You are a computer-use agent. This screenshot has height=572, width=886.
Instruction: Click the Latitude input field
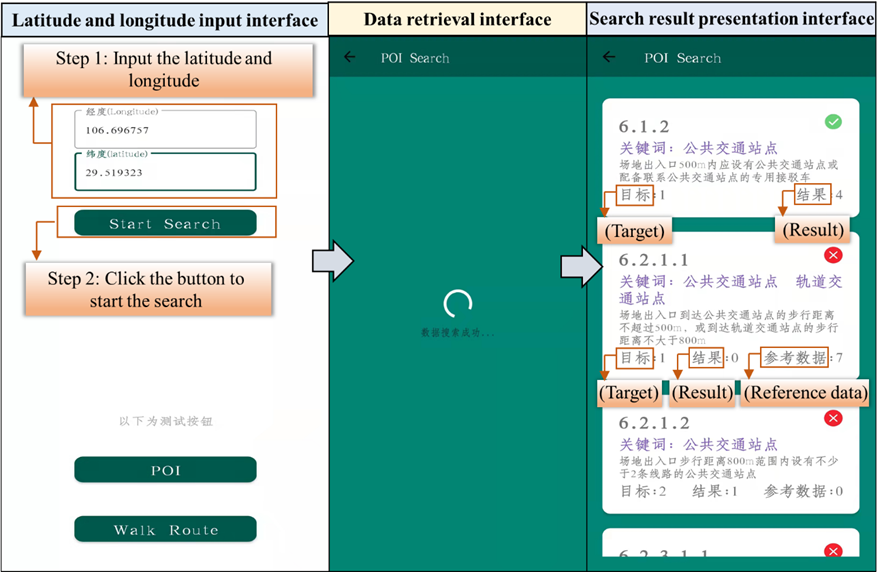point(165,172)
